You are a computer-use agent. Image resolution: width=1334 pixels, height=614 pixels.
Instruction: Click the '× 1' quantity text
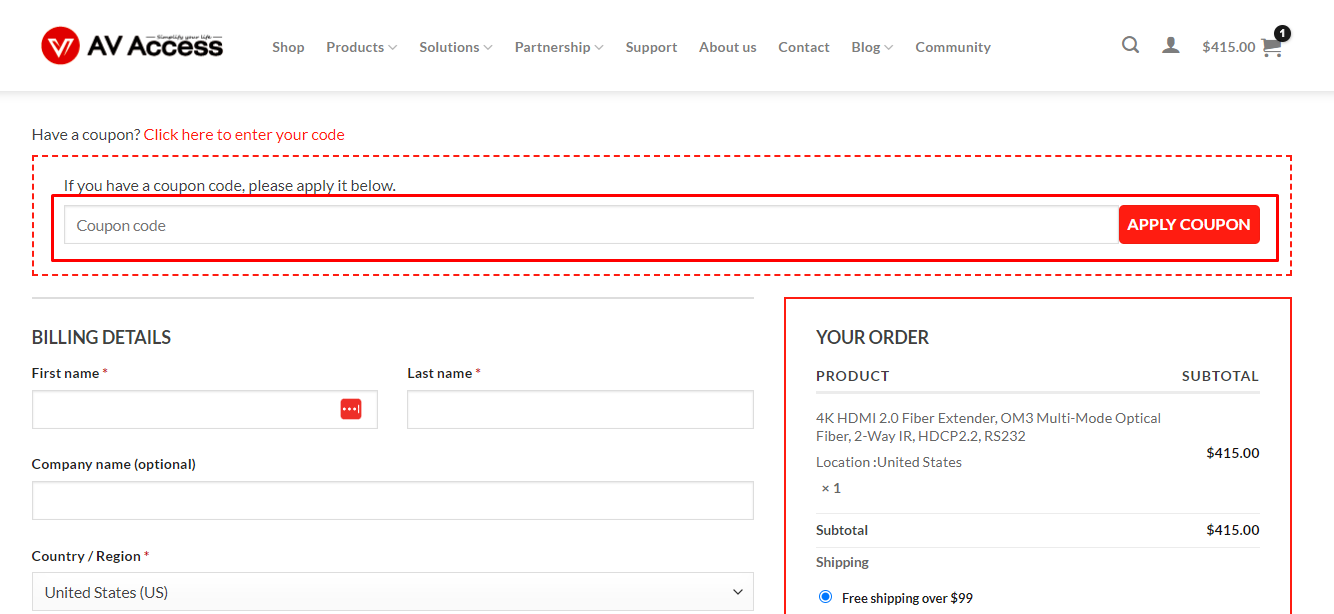click(x=831, y=488)
